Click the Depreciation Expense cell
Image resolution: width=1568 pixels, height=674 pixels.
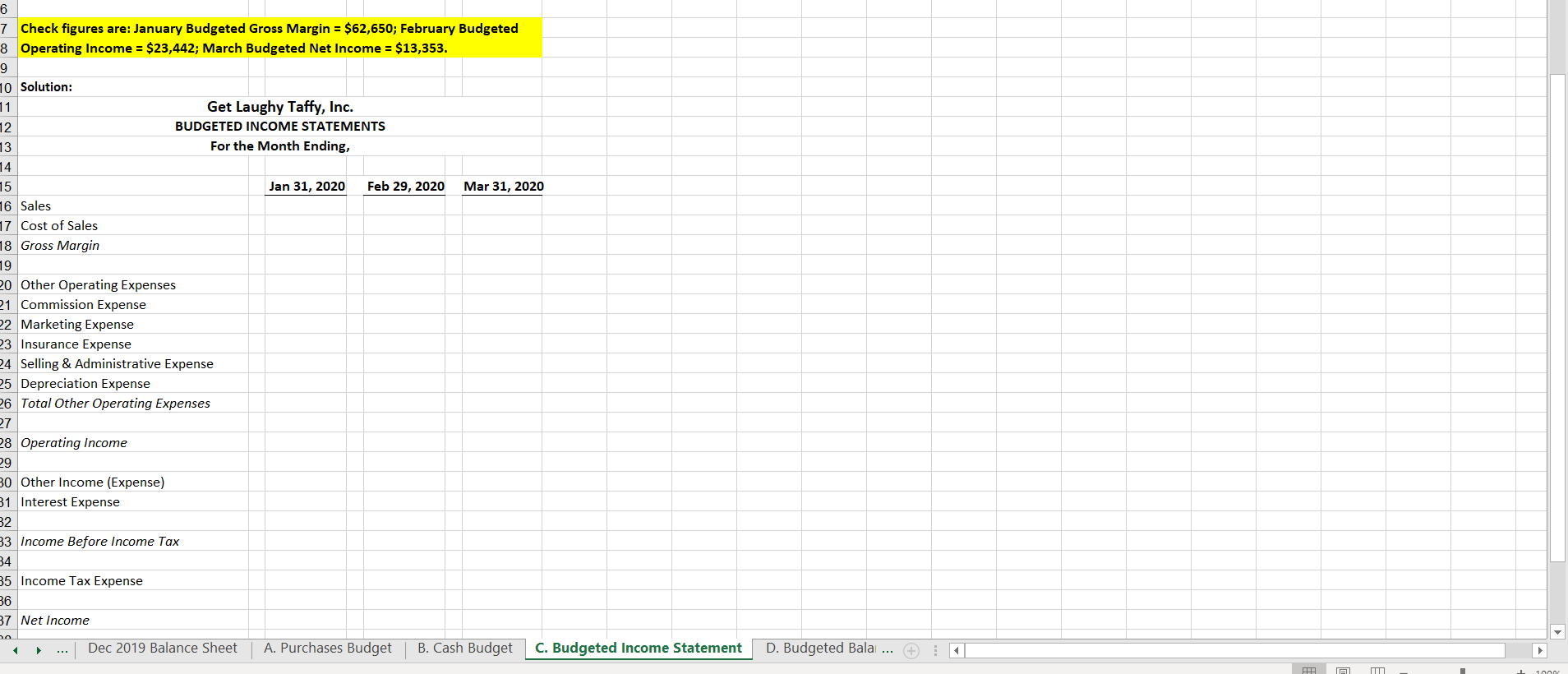pyautogui.click(x=133, y=383)
